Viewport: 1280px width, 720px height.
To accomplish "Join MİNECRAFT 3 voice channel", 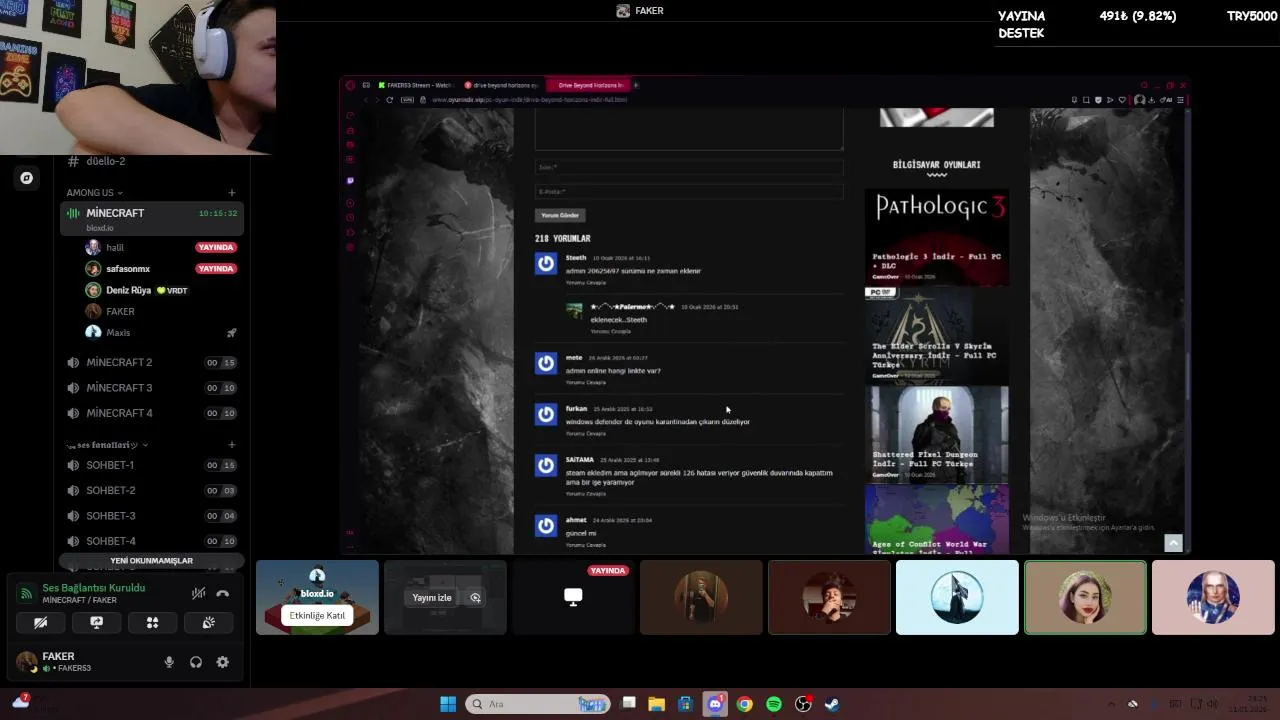I will [151, 387].
